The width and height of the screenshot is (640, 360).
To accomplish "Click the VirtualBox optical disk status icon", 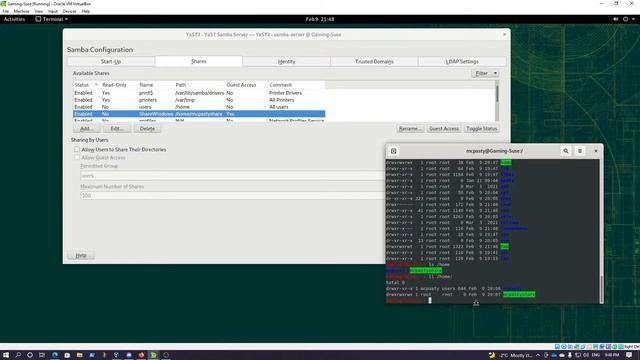I will [x=564, y=347].
